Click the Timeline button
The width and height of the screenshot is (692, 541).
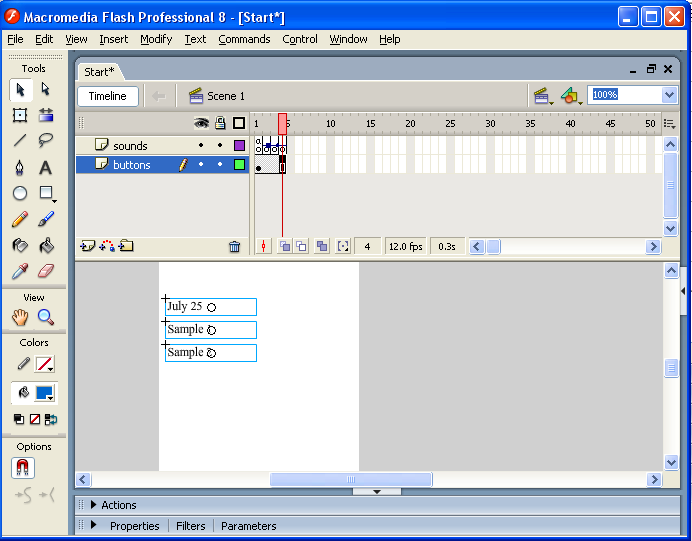click(x=107, y=96)
